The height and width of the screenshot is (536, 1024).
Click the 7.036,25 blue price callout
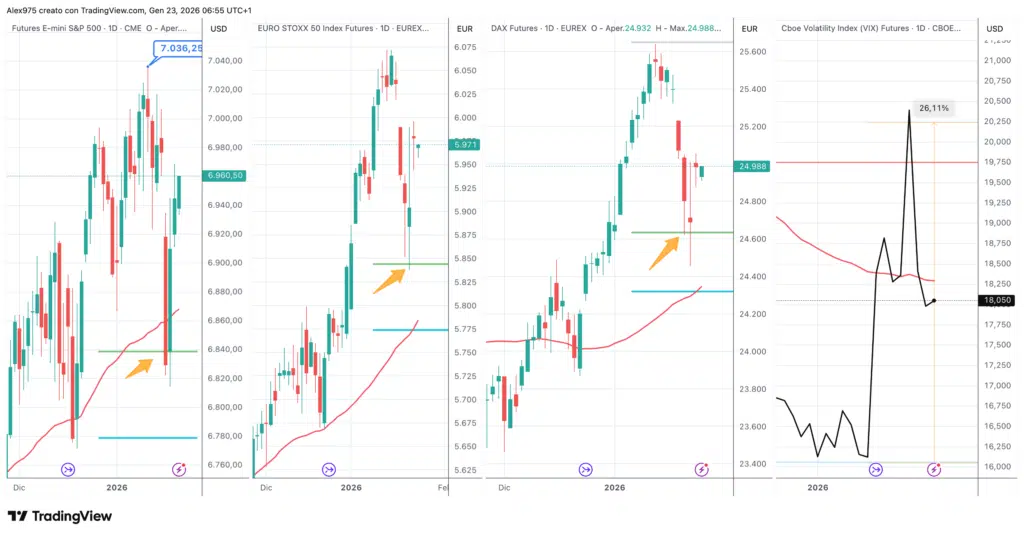click(180, 47)
